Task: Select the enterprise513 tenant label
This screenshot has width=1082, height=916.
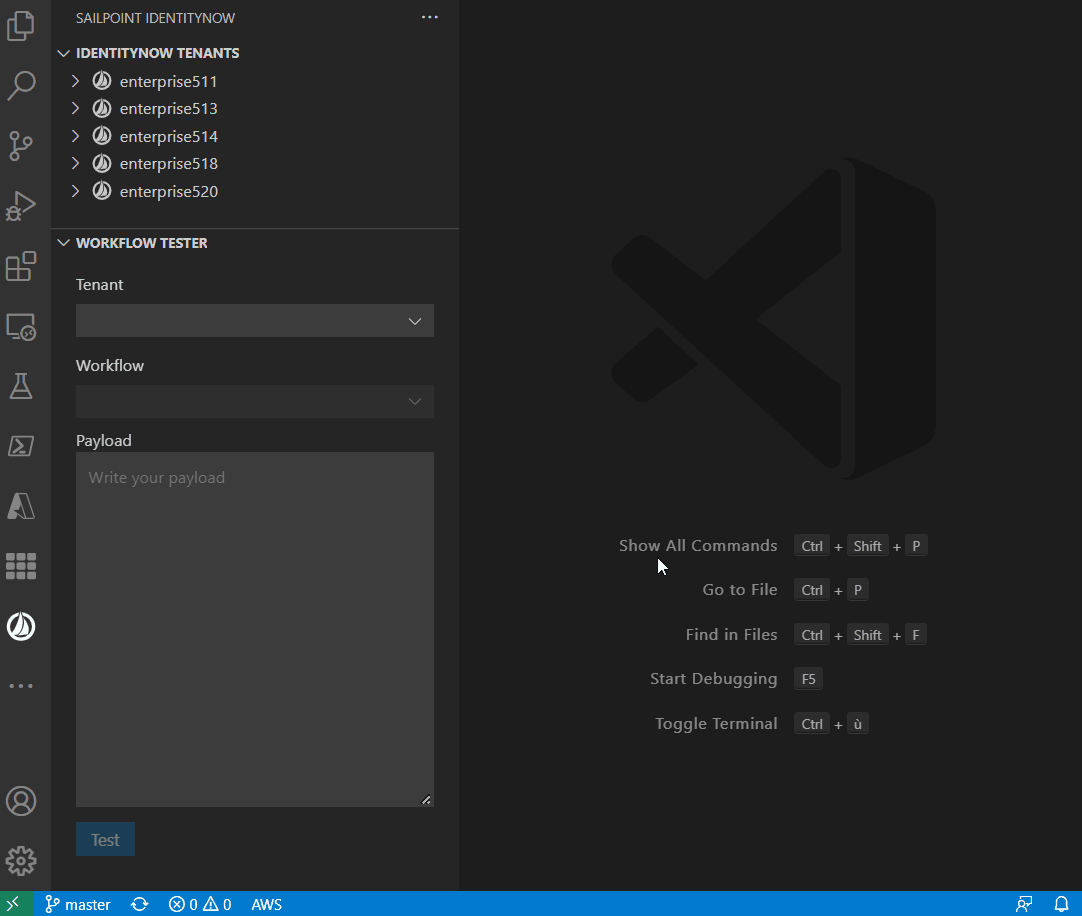Action: click(x=168, y=108)
